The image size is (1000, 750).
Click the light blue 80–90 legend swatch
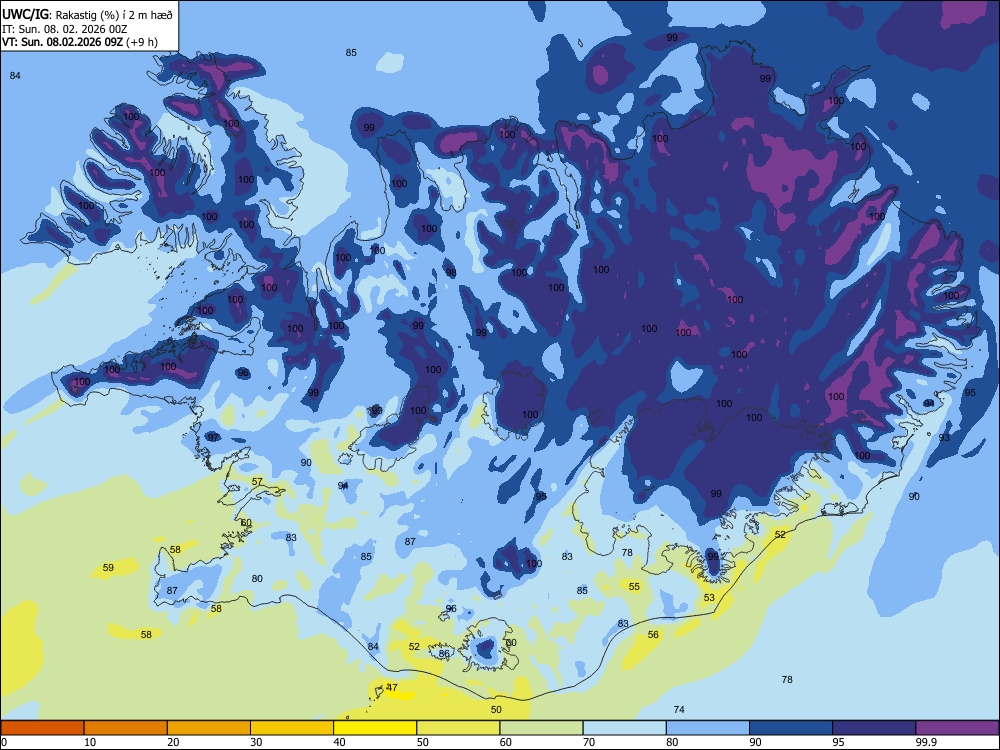pyautogui.click(x=708, y=728)
